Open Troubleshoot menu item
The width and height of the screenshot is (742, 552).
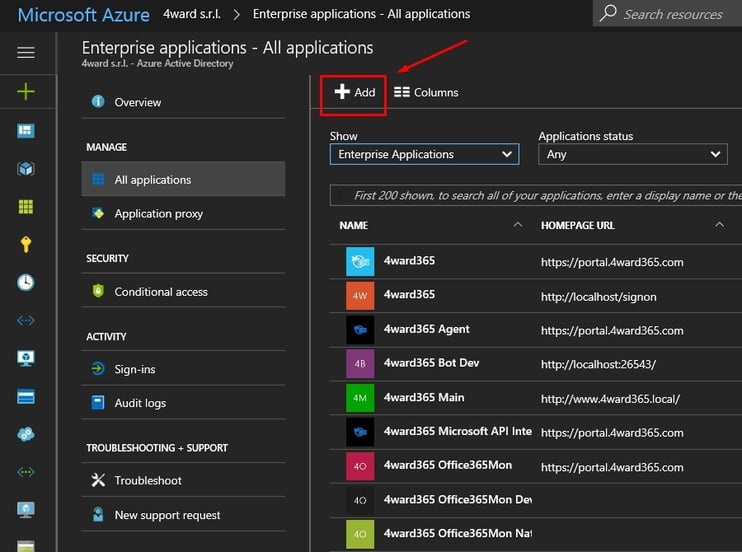point(184,481)
